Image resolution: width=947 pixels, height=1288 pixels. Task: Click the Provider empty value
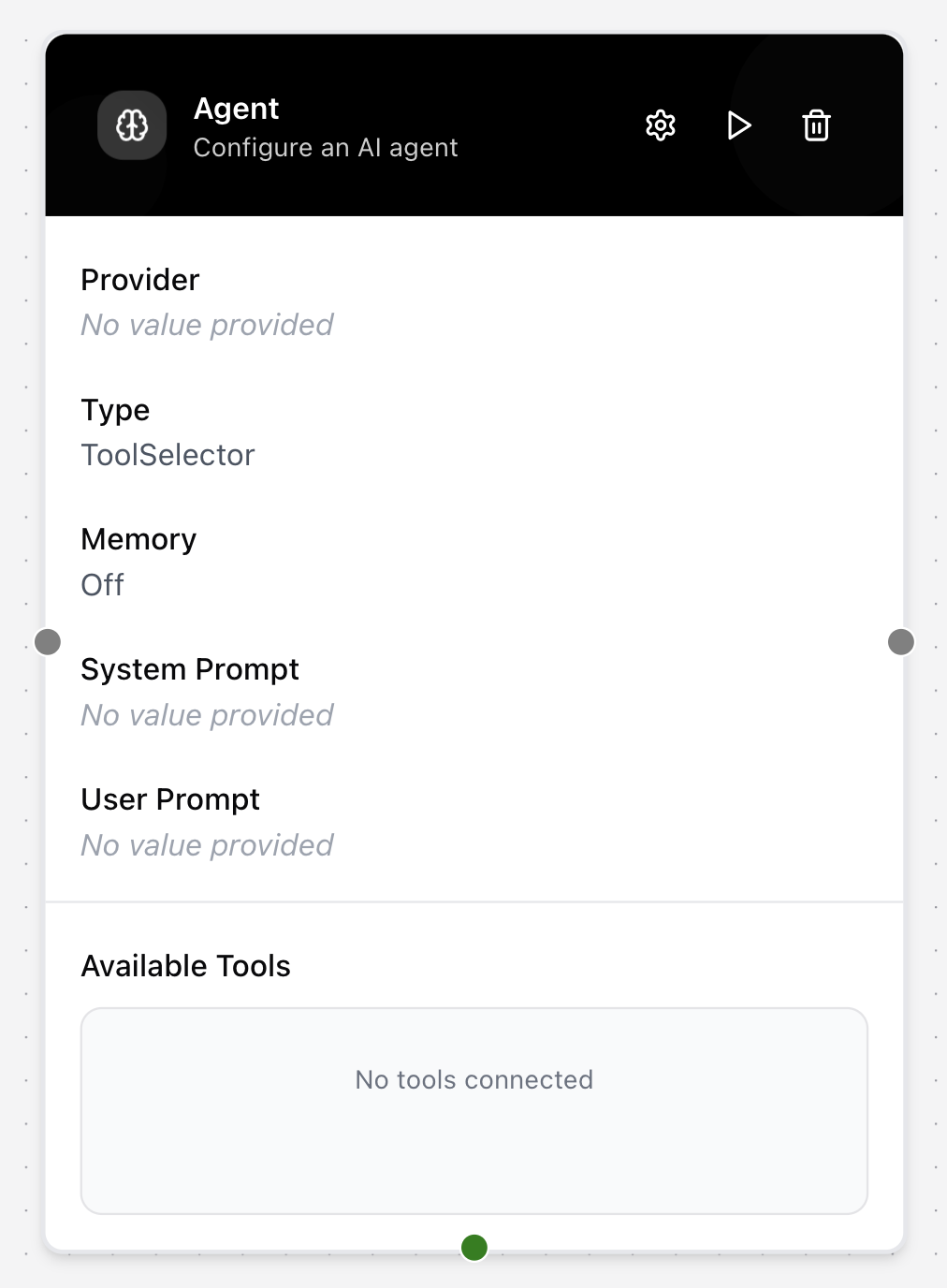pos(207,325)
